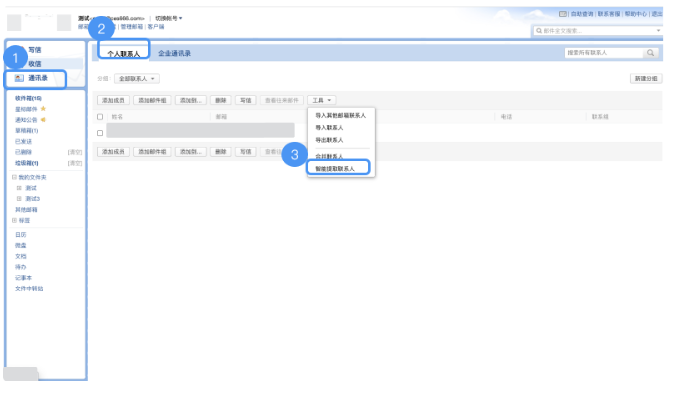Image resolution: width=673 pixels, height=398 pixels.
Task: Open the 星标邮件 folder
Action: [26, 109]
